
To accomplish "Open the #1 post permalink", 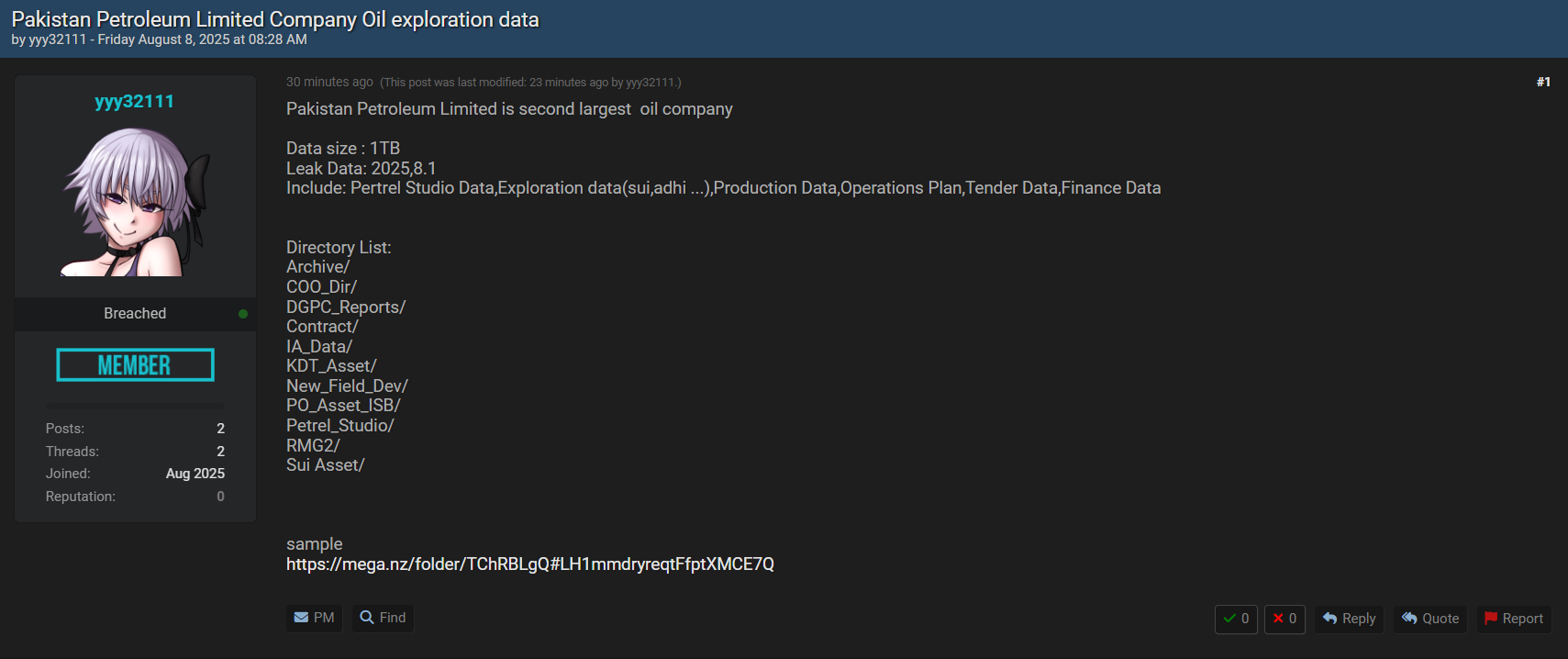I will [1543, 83].
